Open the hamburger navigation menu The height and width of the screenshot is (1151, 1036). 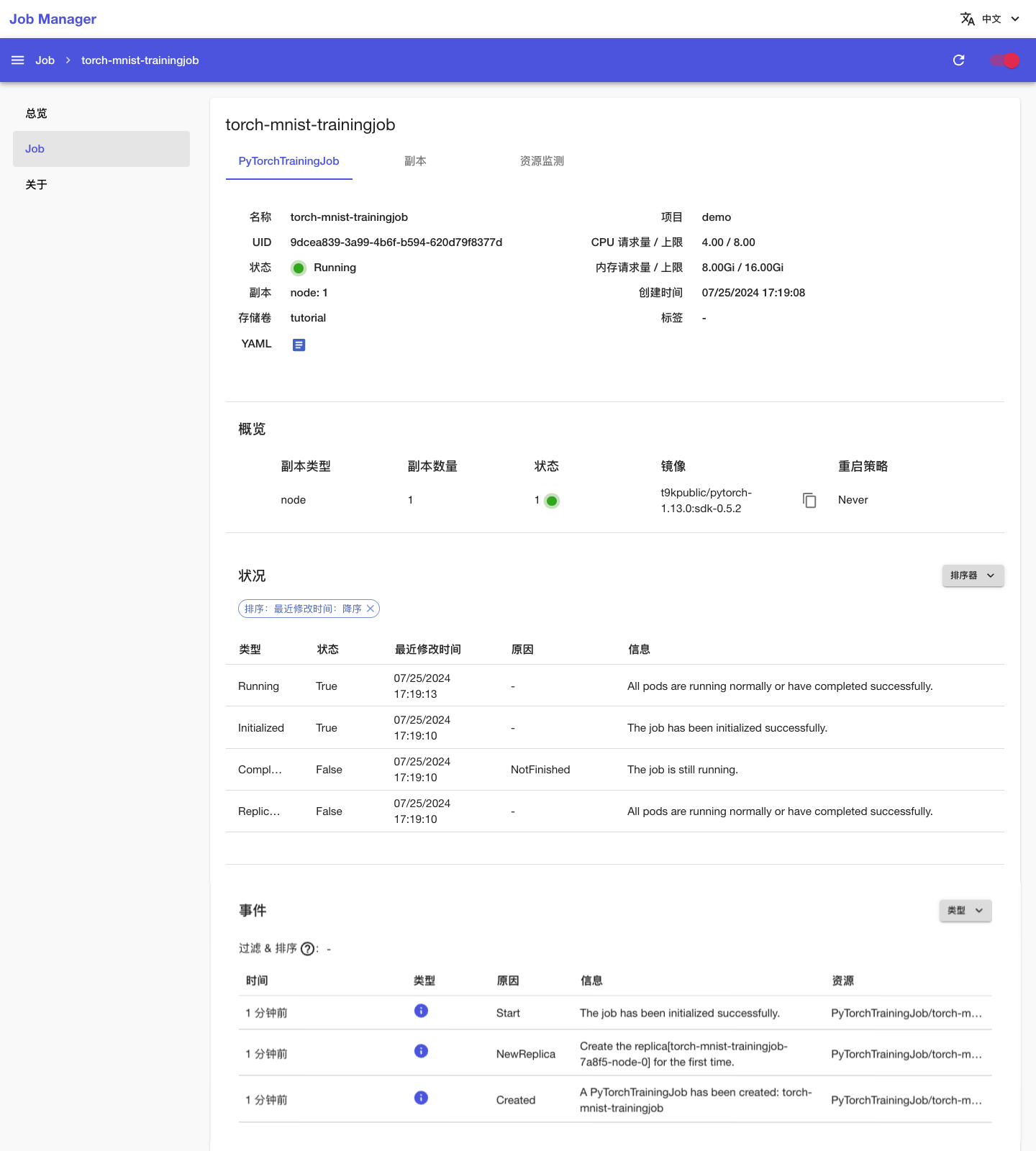click(18, 60)
